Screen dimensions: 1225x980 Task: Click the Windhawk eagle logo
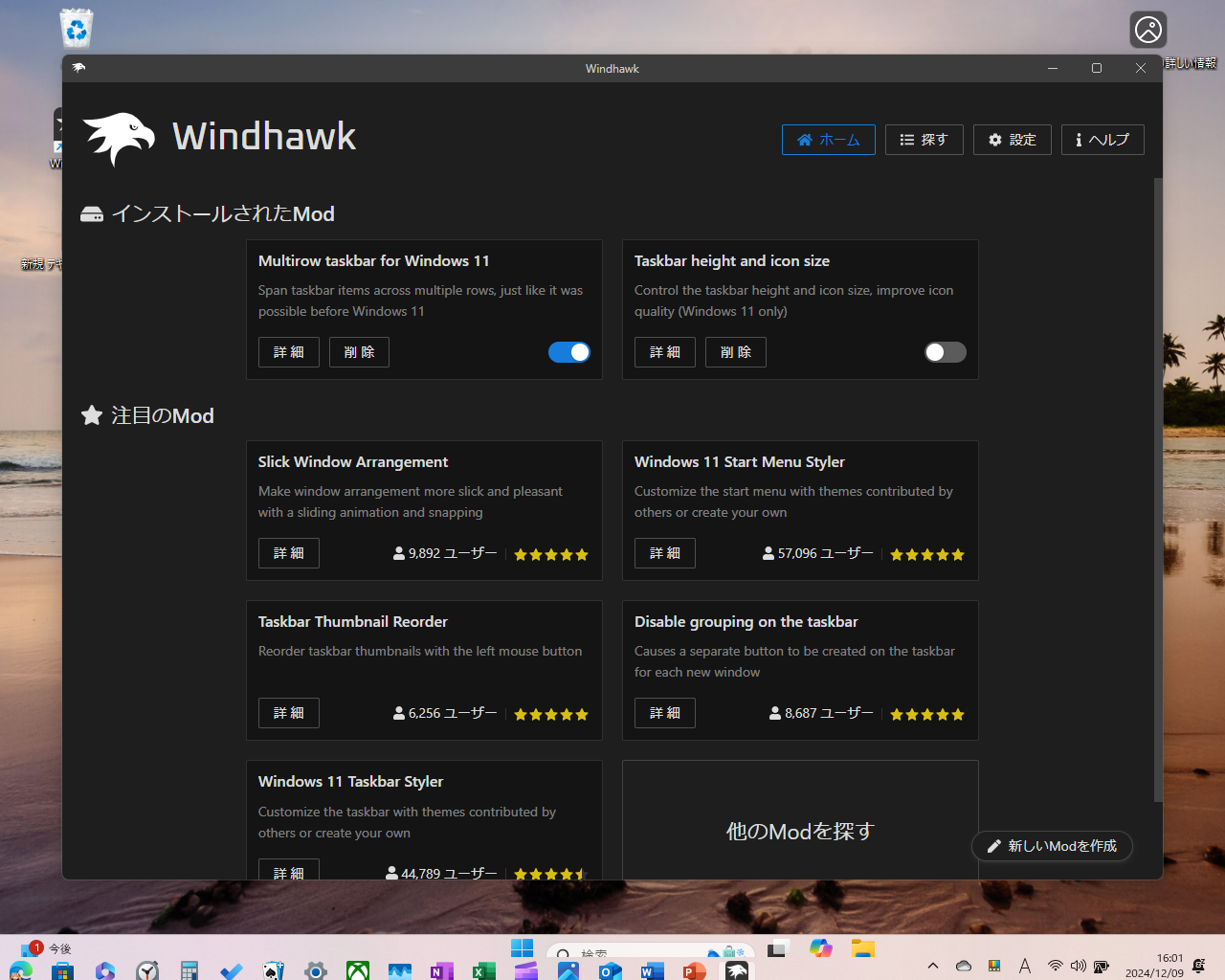coord(117,137)
